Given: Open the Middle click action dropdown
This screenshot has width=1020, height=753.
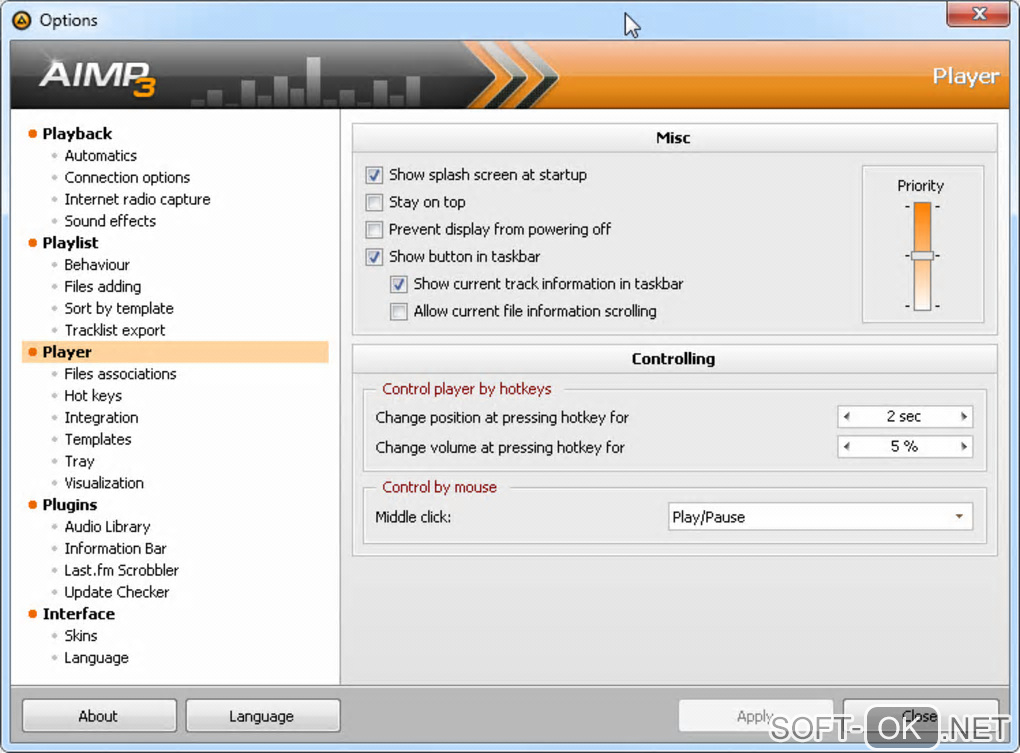Looking at the screenshot, I should pos(820,517).
